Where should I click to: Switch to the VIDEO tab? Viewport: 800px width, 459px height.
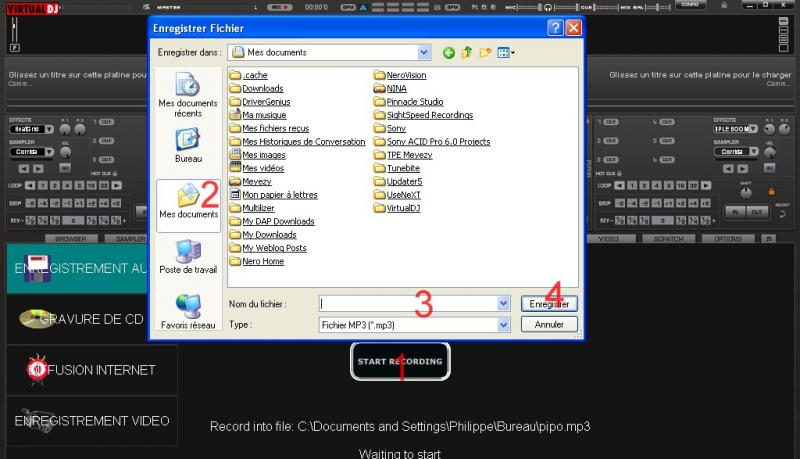point(608,239)
